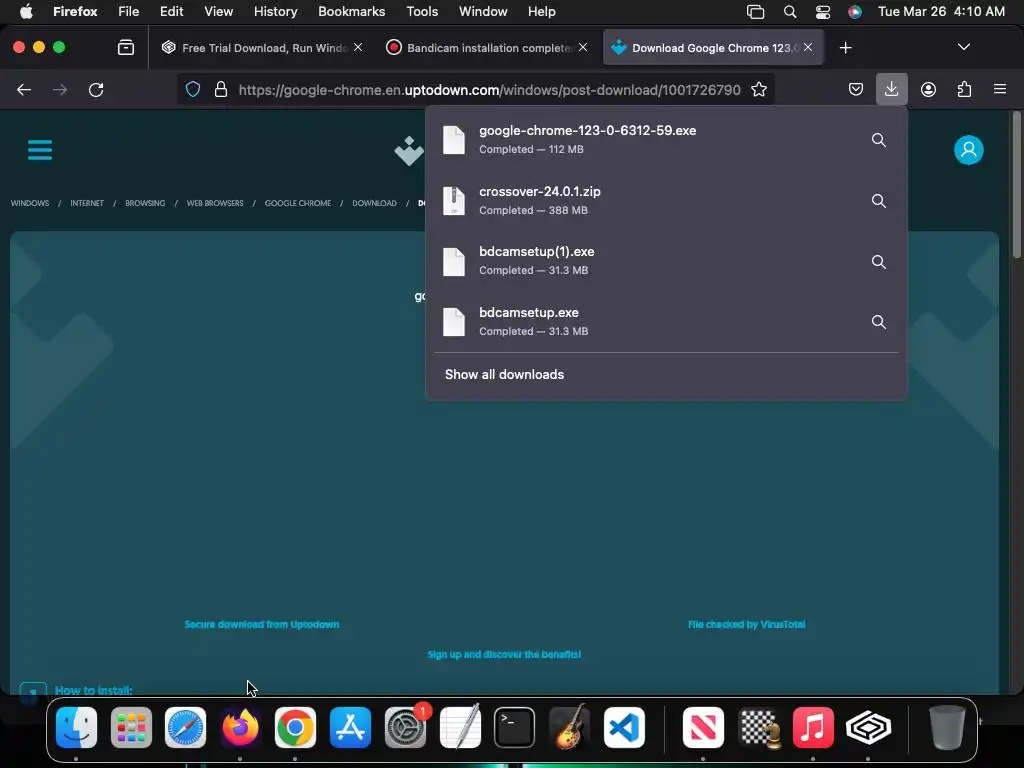The width and height of the screenshot is (1024, 768).
Task: Open Music app from the Dock
Action: click(x=812, y=728)
